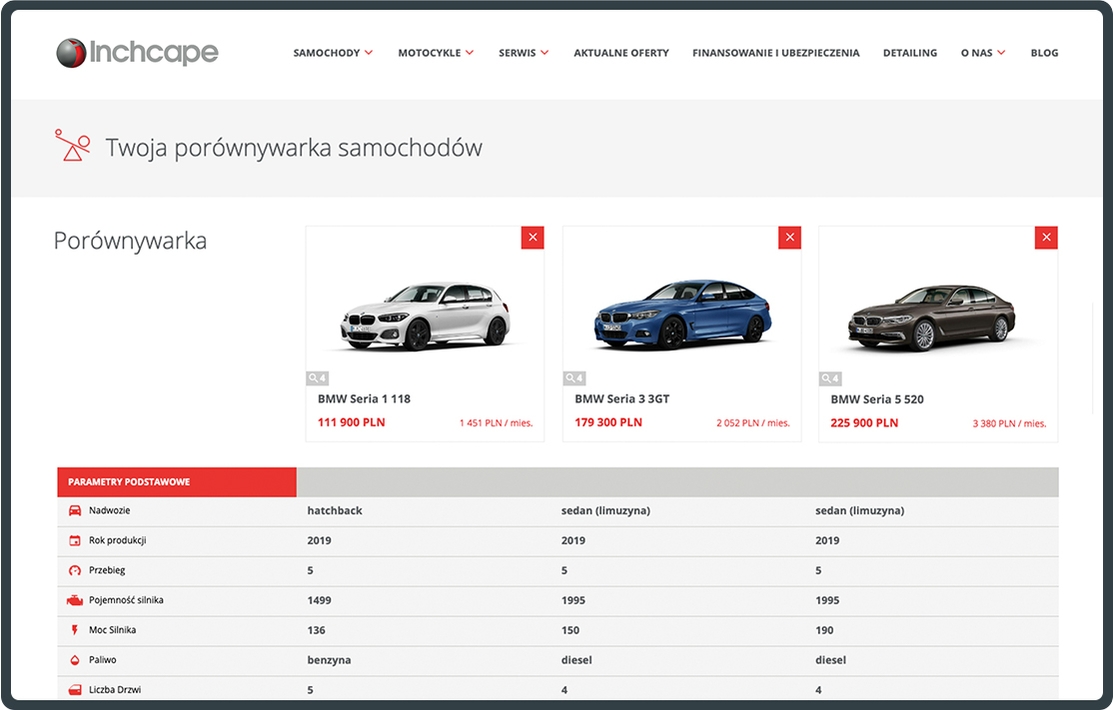Image resolution: width=1113 pixels, height=710 pixels.
Task: Click the calendar icon beside Rok produkcji
Action: (74, 540)
